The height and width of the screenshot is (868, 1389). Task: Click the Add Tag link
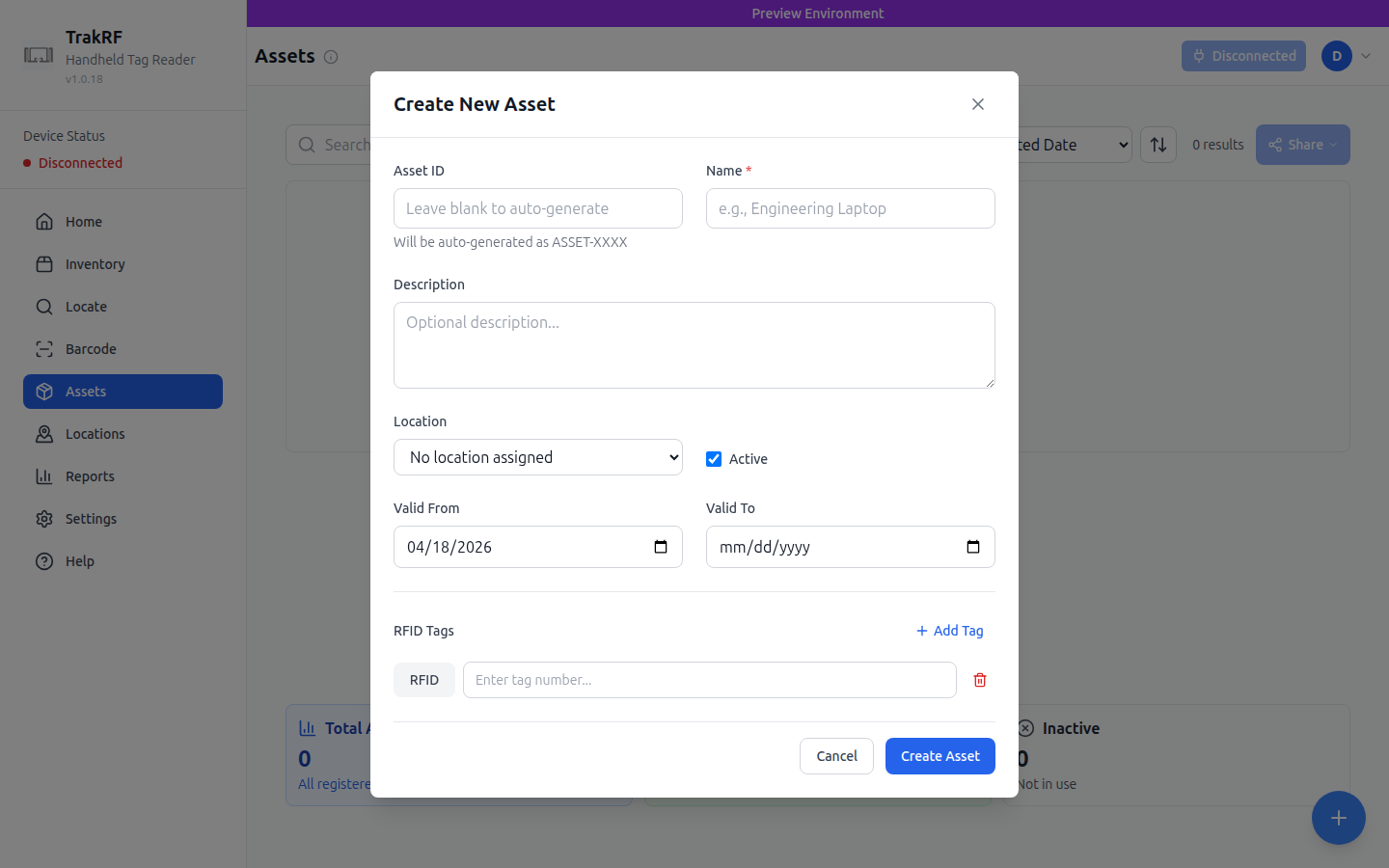tap(949, 630)
